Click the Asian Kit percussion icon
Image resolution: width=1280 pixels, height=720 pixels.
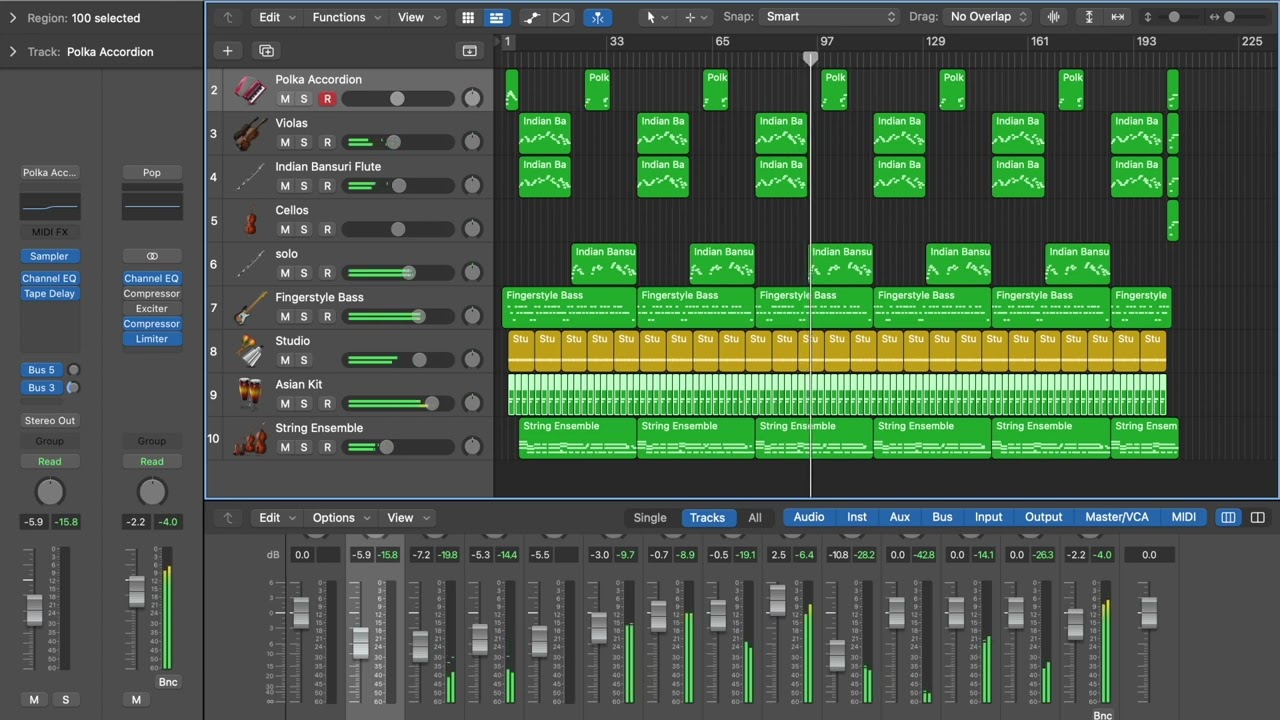[x=250, y=394]
